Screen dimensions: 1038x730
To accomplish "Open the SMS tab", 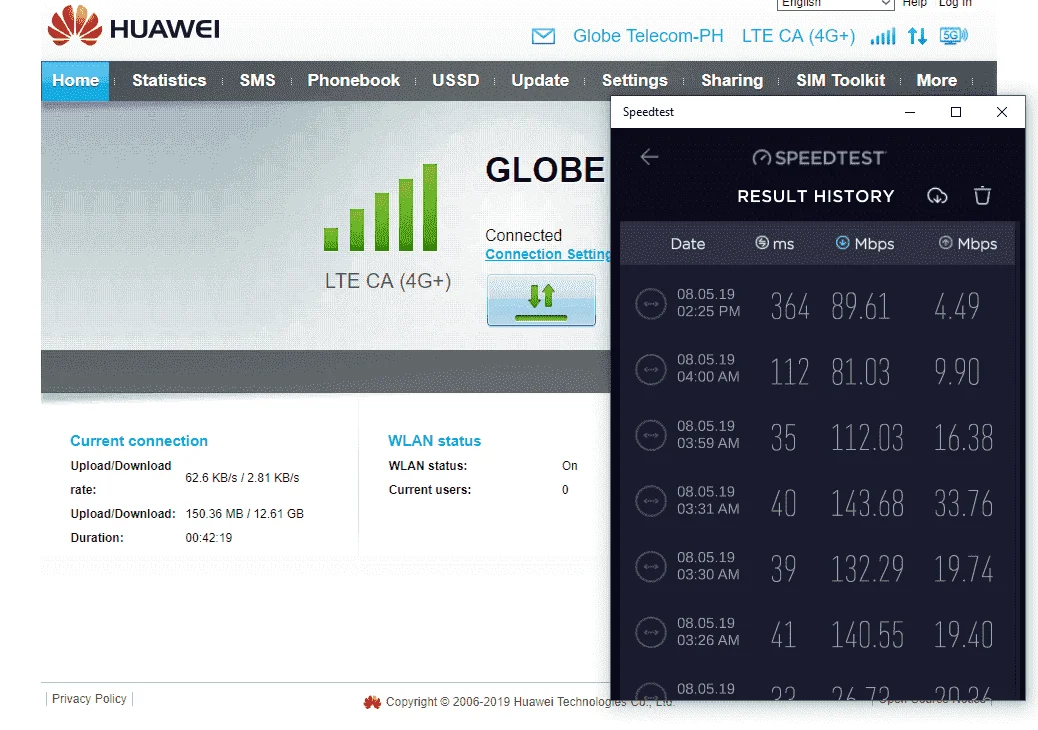I will 257,81.
